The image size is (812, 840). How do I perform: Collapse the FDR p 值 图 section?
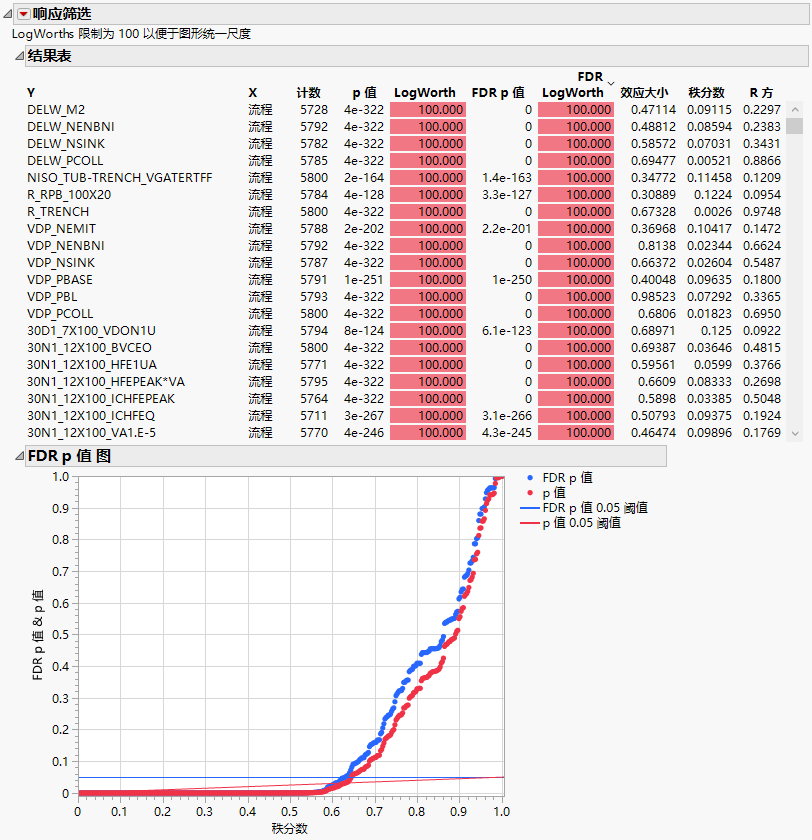(x=19, y=456)
